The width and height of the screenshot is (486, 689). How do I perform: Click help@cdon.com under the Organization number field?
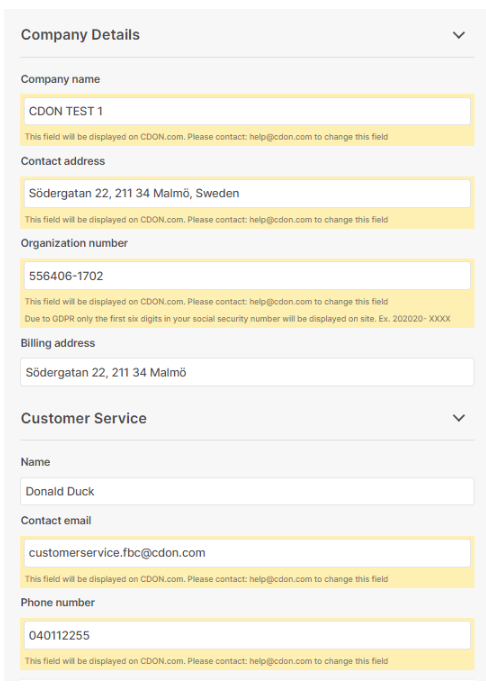coord(280,301)
